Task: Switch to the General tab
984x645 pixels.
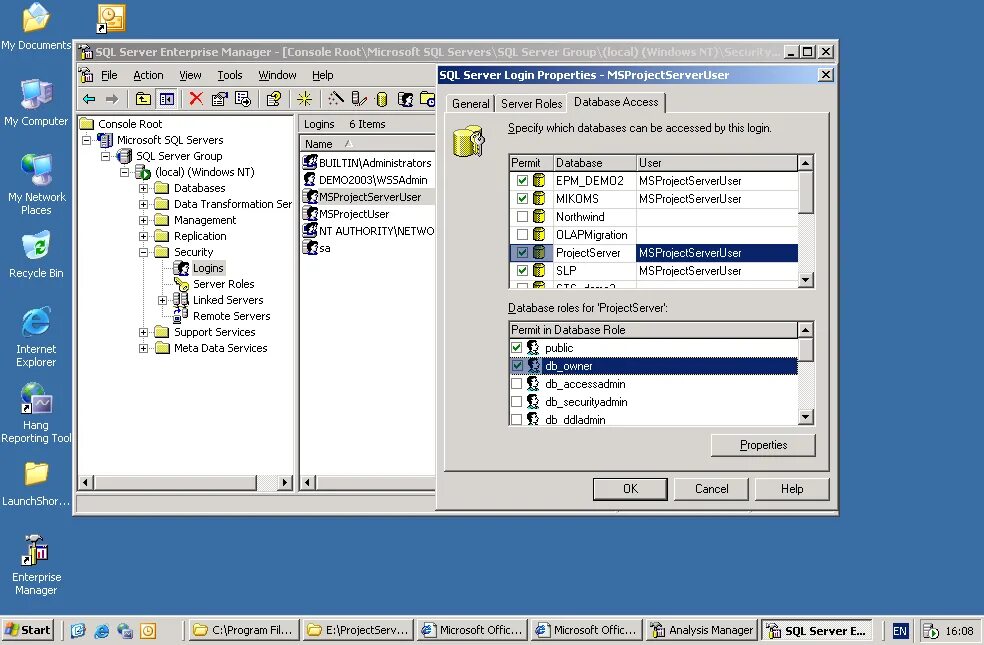Action: pos(471,104)
